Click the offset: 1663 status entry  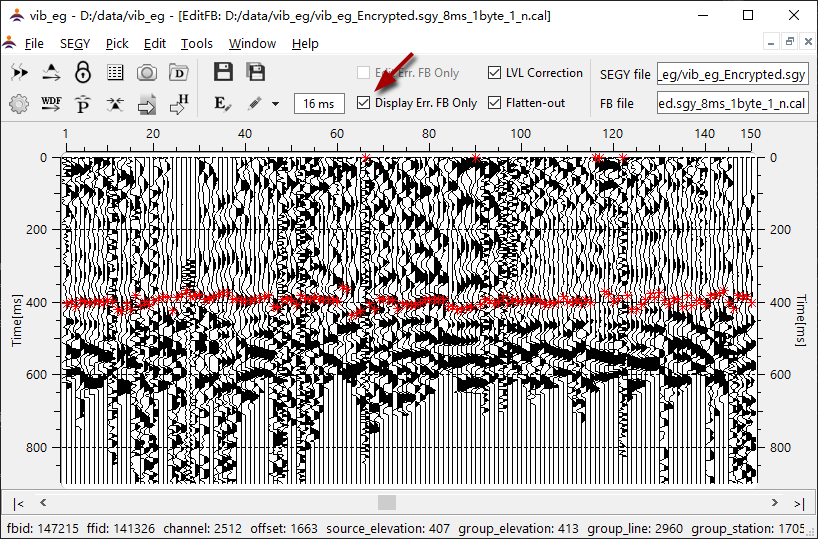point(284,529)
